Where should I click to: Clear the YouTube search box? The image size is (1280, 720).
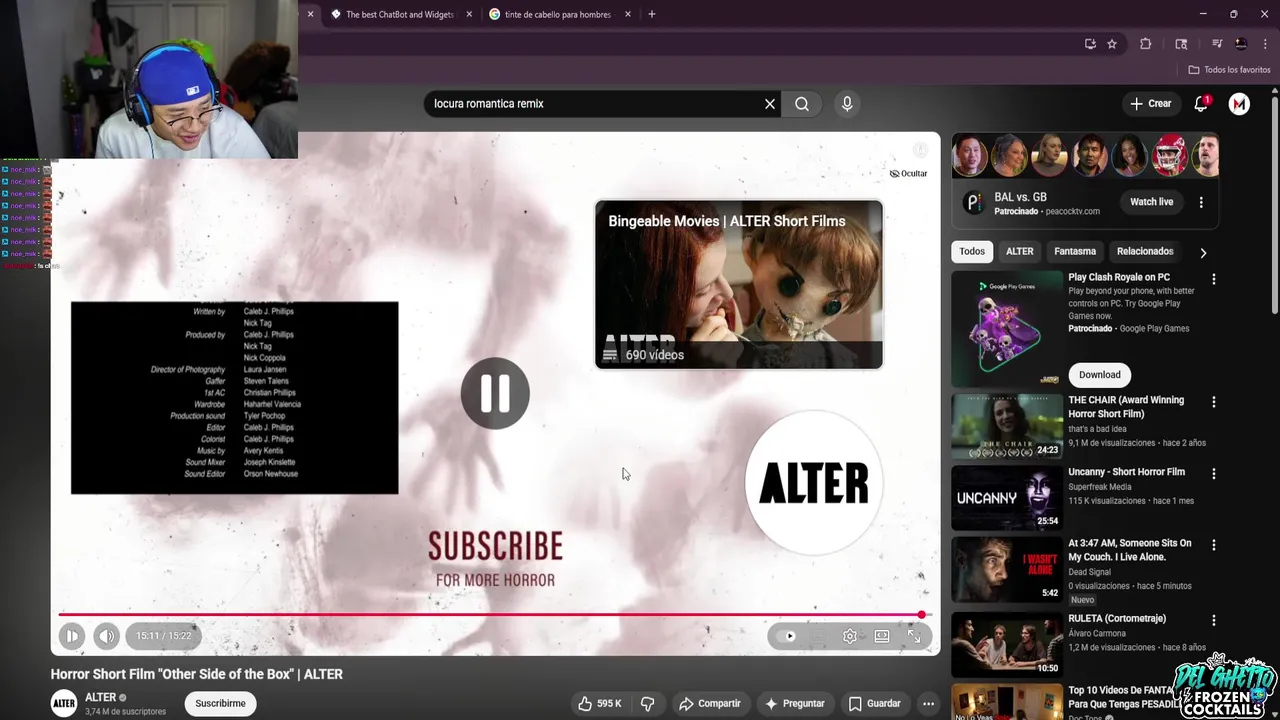coord(770,103)
